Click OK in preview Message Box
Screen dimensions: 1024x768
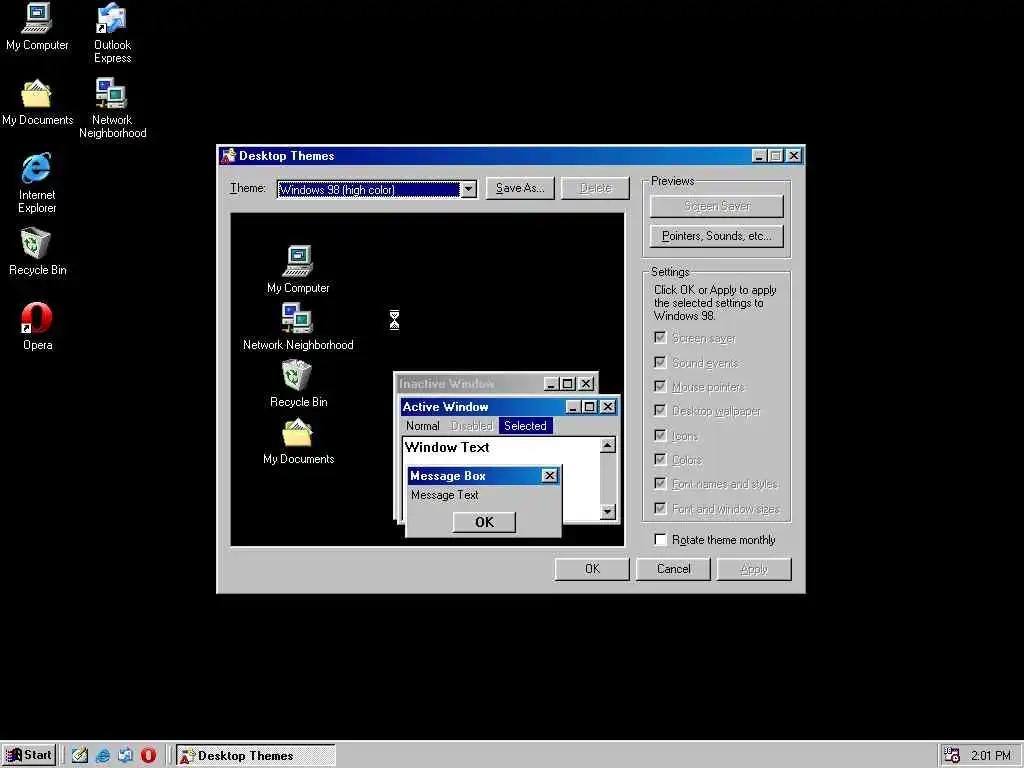(x=484, y=522)
